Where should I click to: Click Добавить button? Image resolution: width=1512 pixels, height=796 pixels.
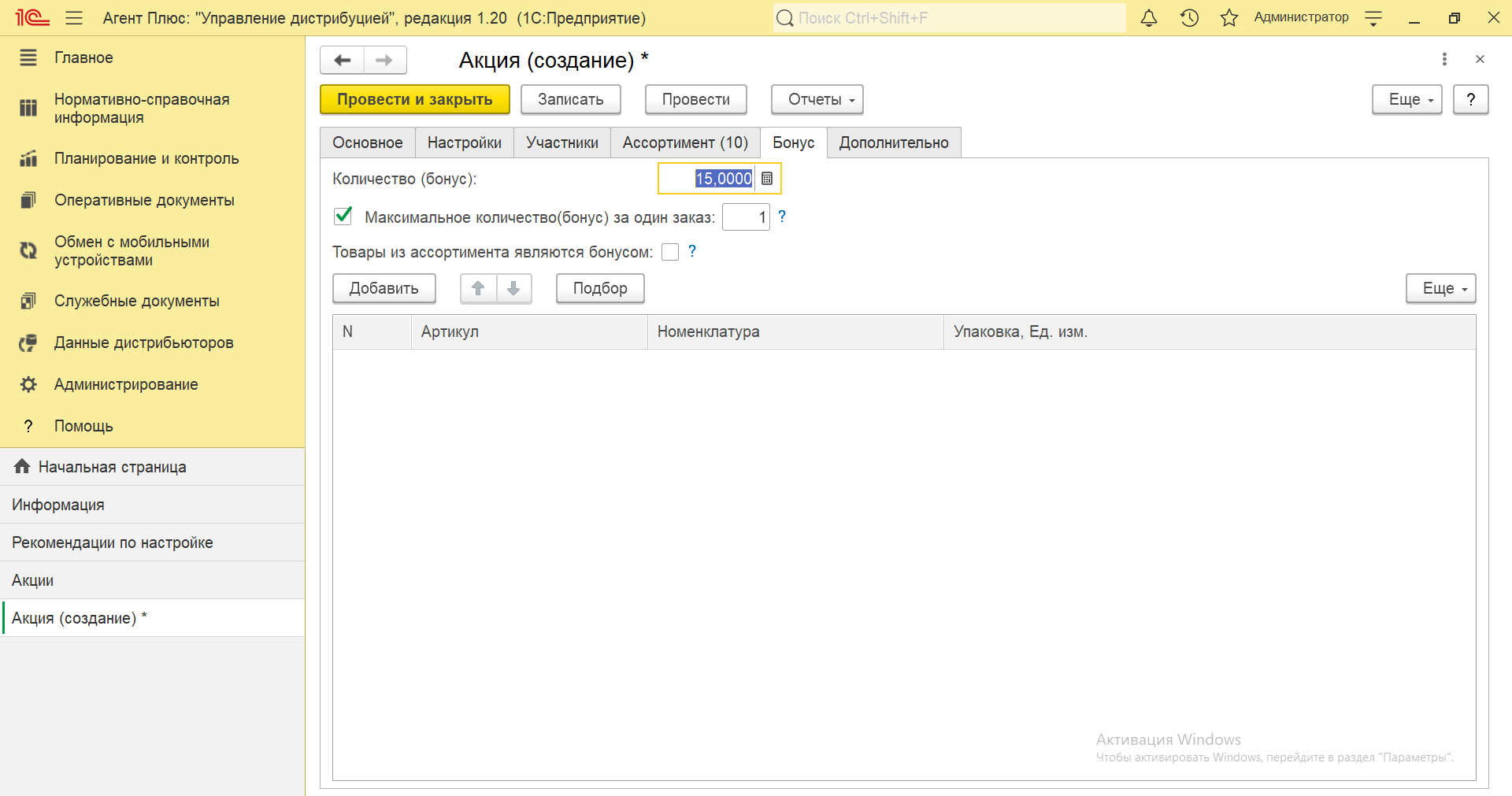[384, 288]
